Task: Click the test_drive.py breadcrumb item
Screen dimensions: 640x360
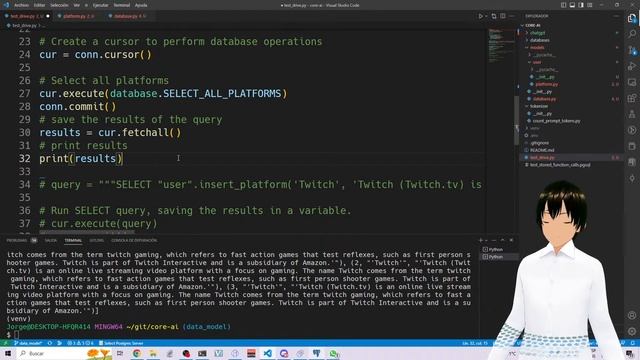Action: point(24,25)
